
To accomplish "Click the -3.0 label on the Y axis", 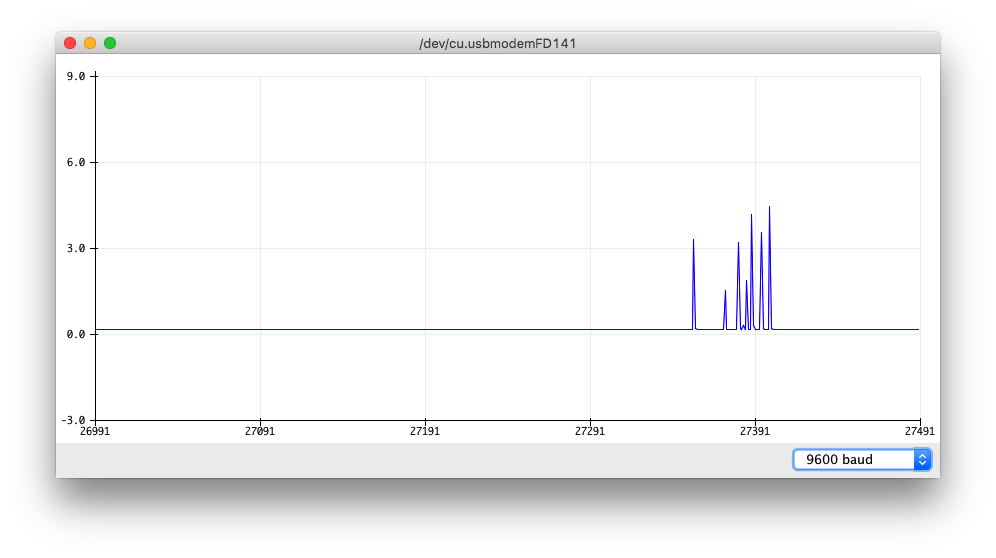I will pyautogui.click(x=74, y=420).
